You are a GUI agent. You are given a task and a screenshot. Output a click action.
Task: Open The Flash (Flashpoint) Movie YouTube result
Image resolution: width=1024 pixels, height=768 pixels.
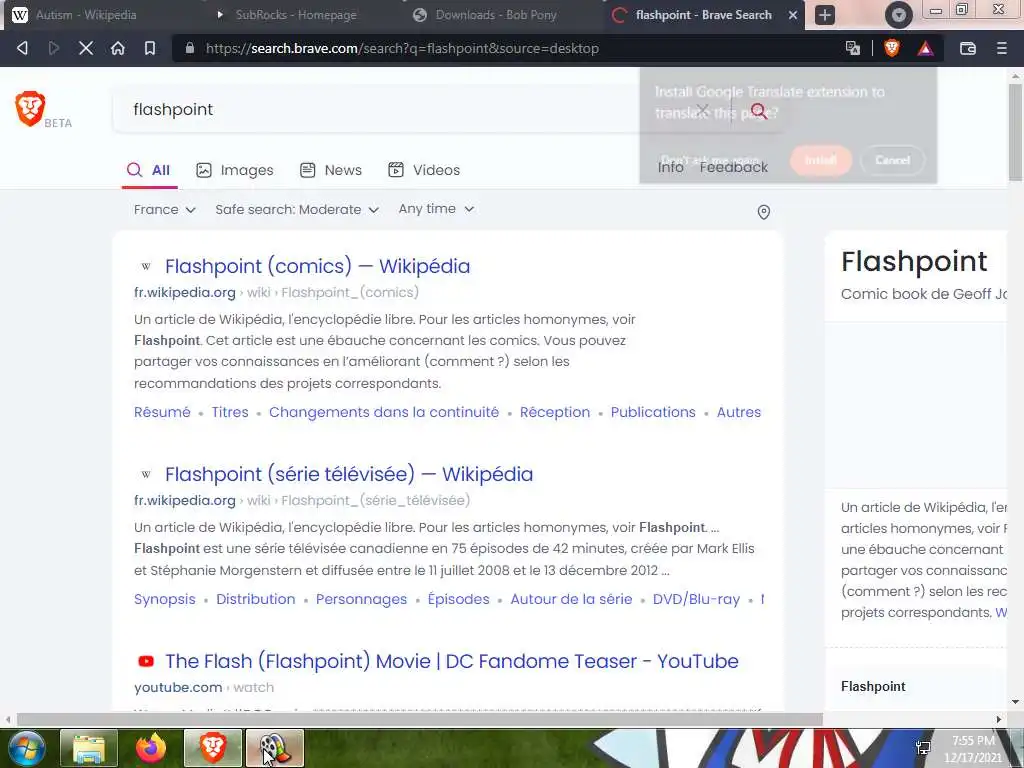click(x=452, y=662)
